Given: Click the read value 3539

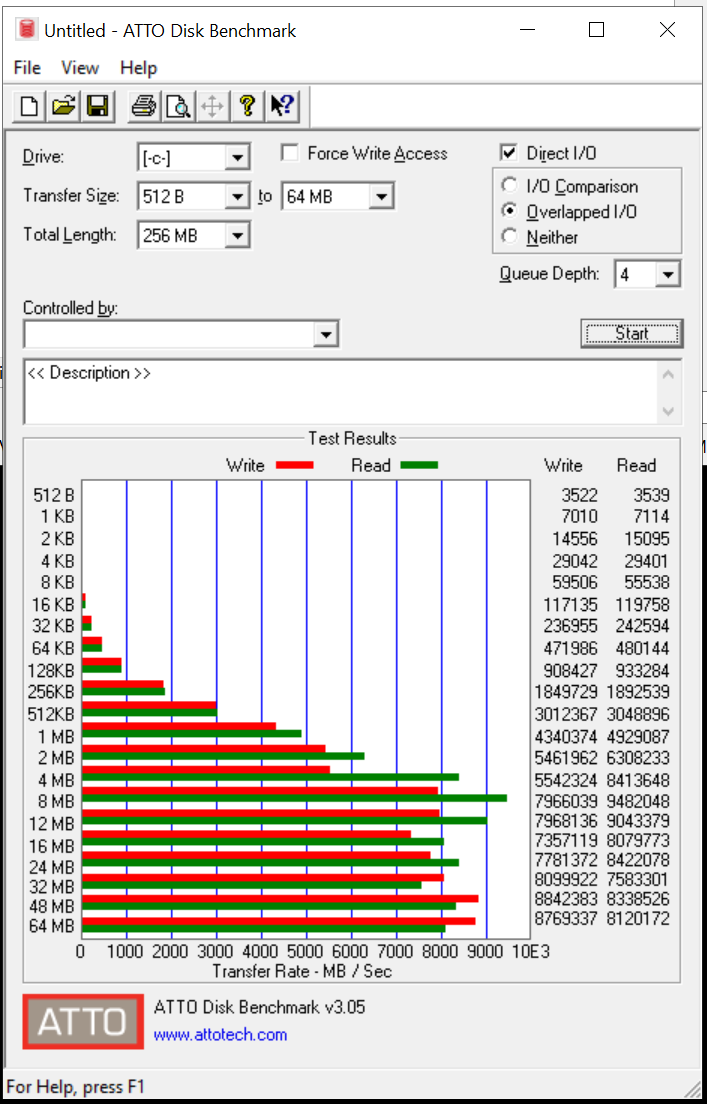Looking at the screenshot, I should (x=652, y=495).
